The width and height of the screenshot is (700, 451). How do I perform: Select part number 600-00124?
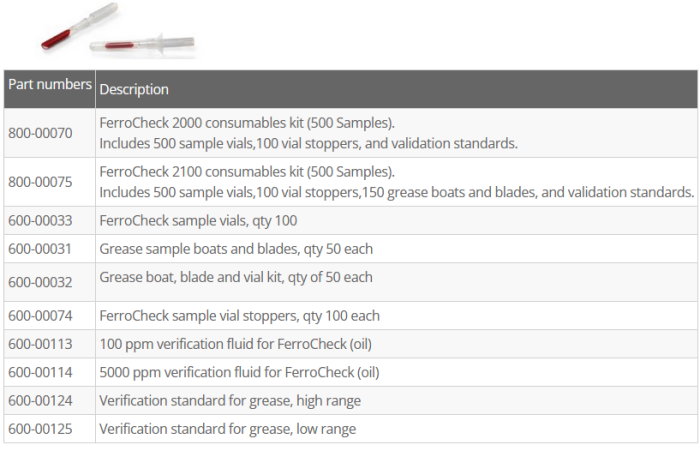tap(40, 400)
